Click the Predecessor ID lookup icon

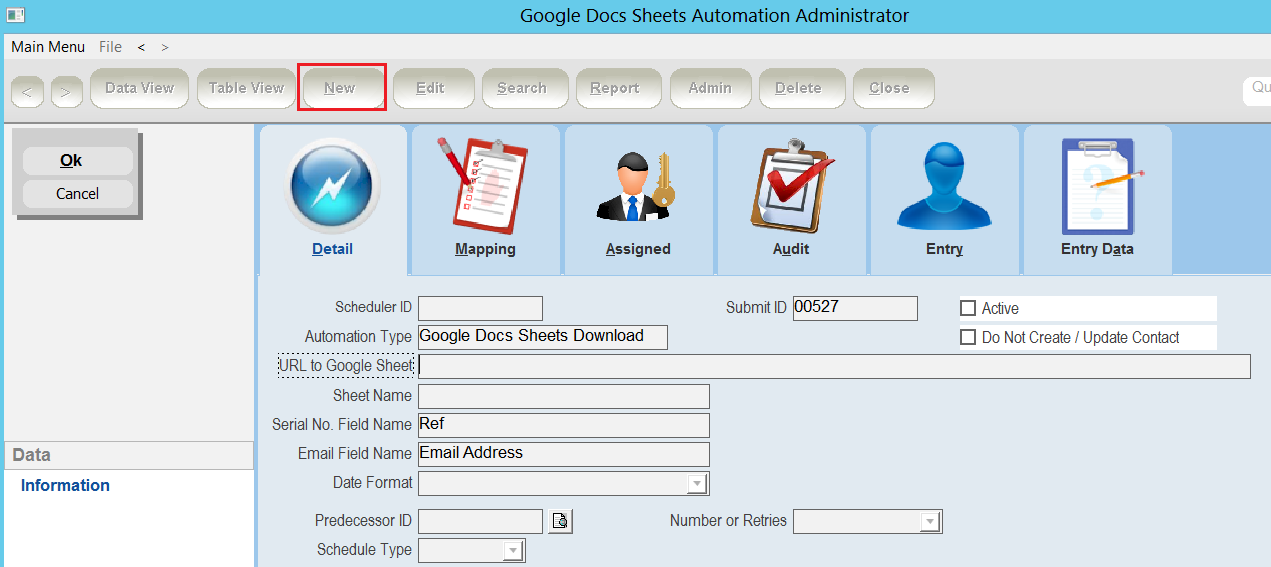pos(560,521)
